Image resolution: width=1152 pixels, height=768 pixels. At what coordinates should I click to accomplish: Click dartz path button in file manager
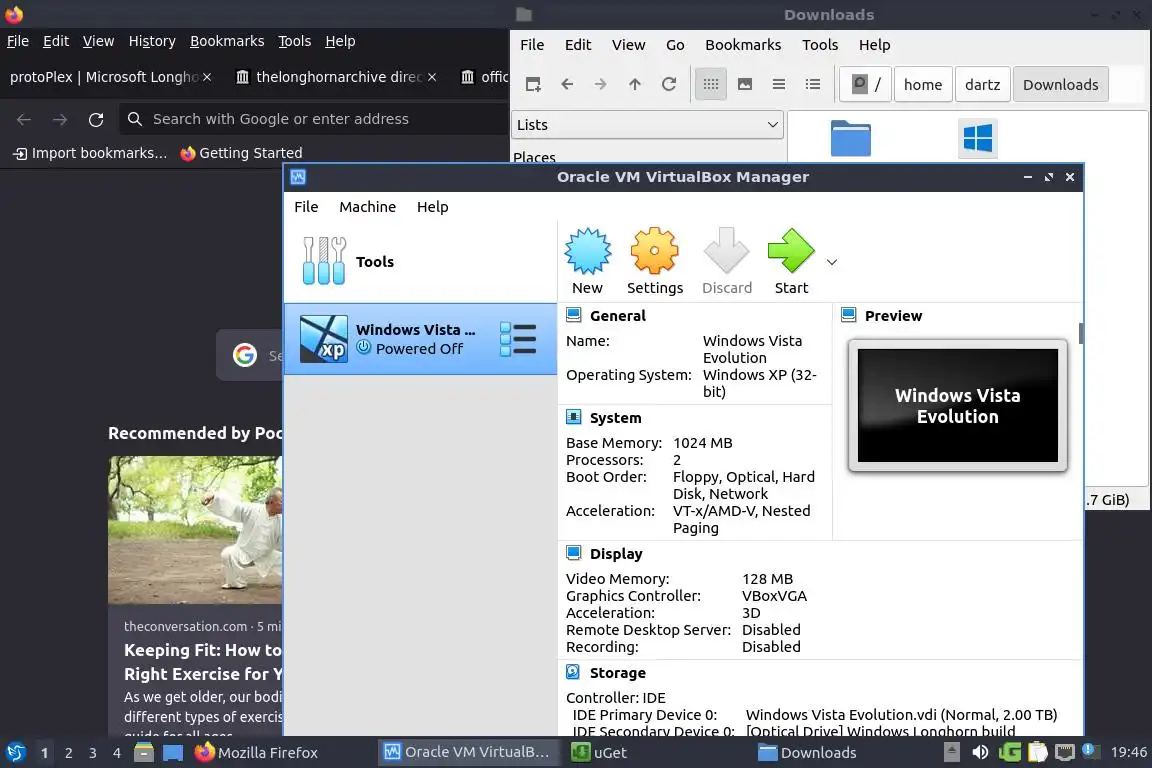(982, 85)
